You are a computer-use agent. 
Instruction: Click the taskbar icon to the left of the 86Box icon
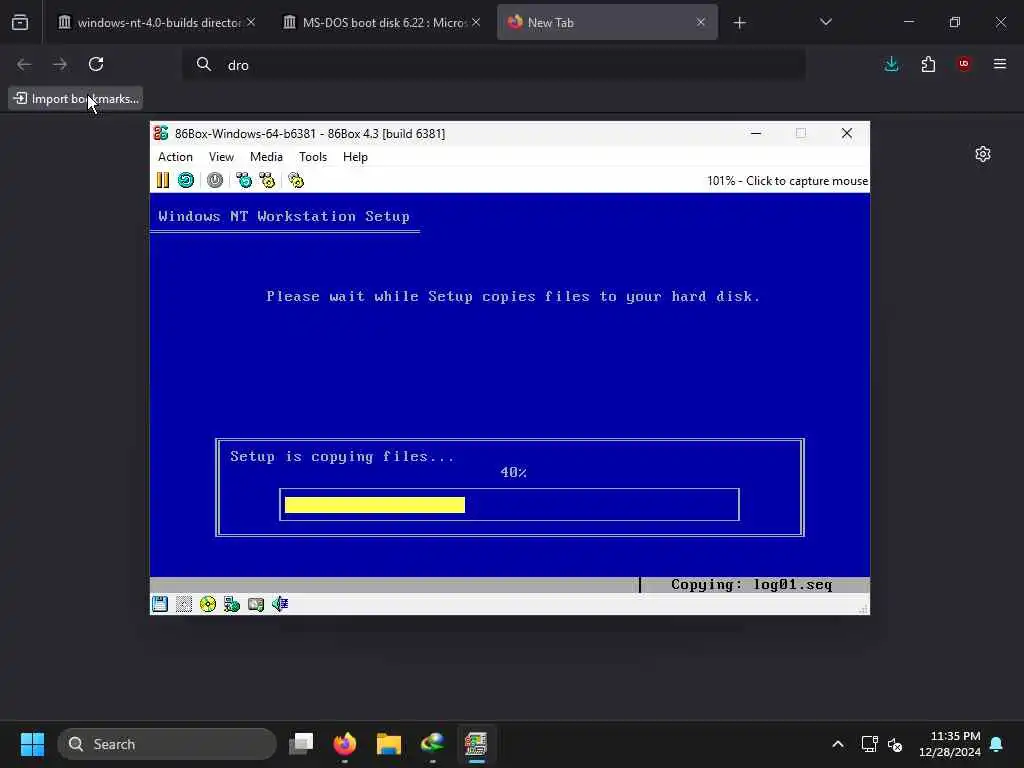click(432, 744)
